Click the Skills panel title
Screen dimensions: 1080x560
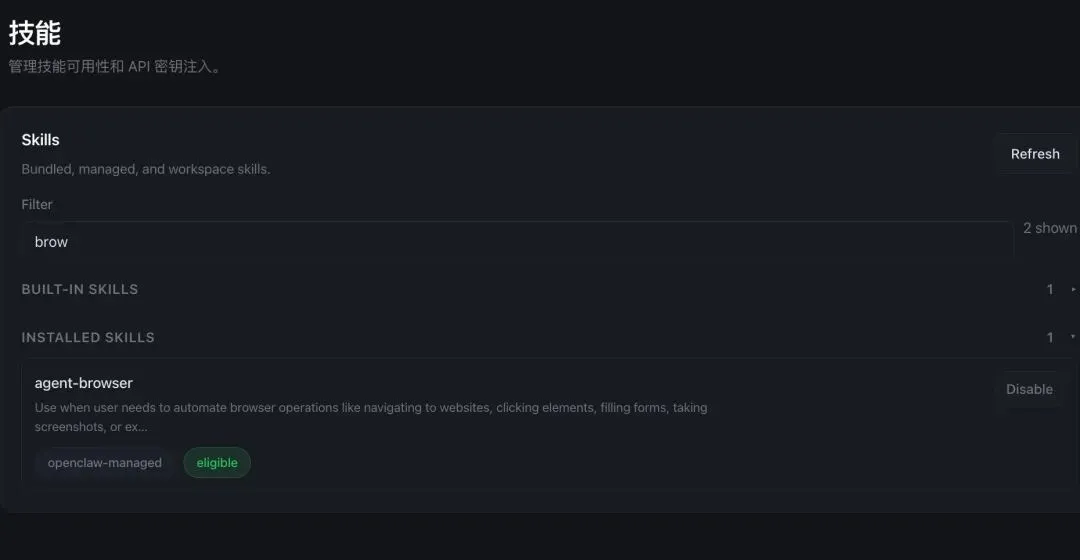[41, 140]
